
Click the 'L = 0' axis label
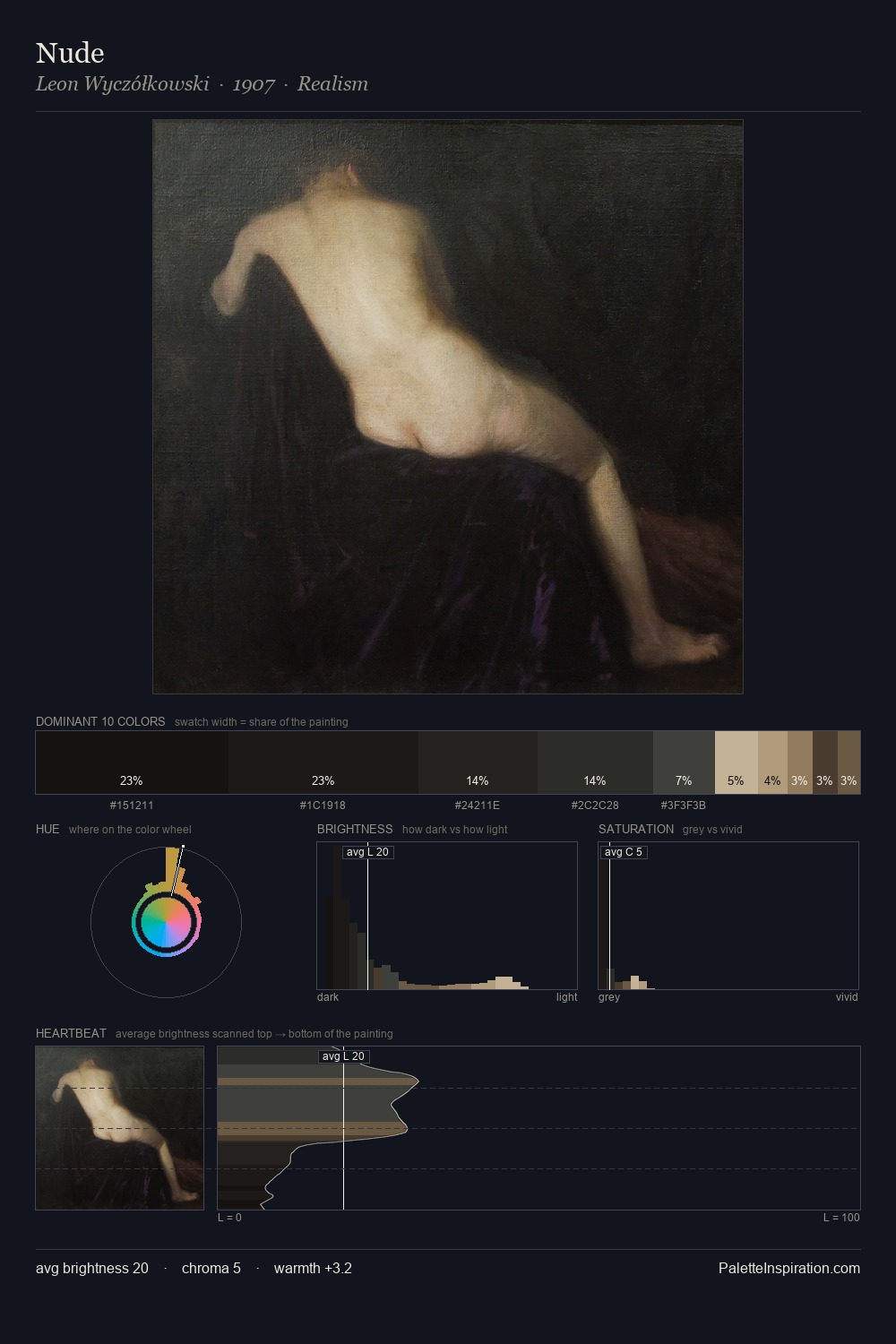[229, 1218]
